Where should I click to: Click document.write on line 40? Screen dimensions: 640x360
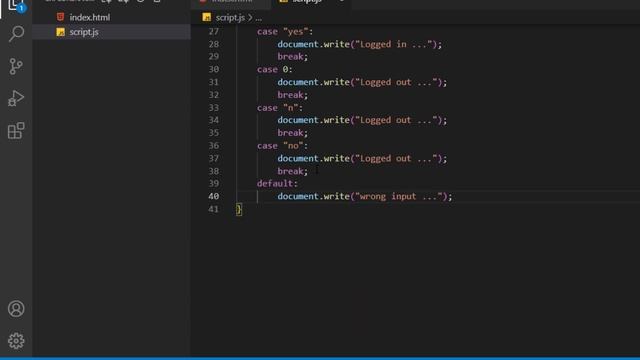tap(313, 196)
